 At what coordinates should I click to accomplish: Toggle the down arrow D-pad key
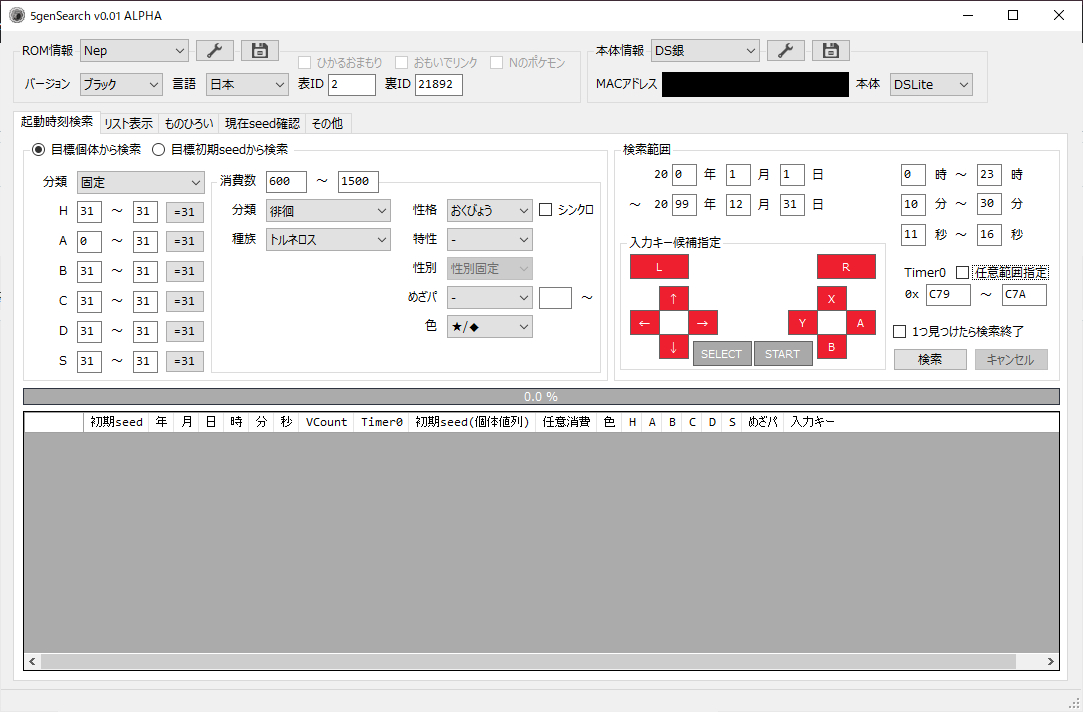(673, 347)
